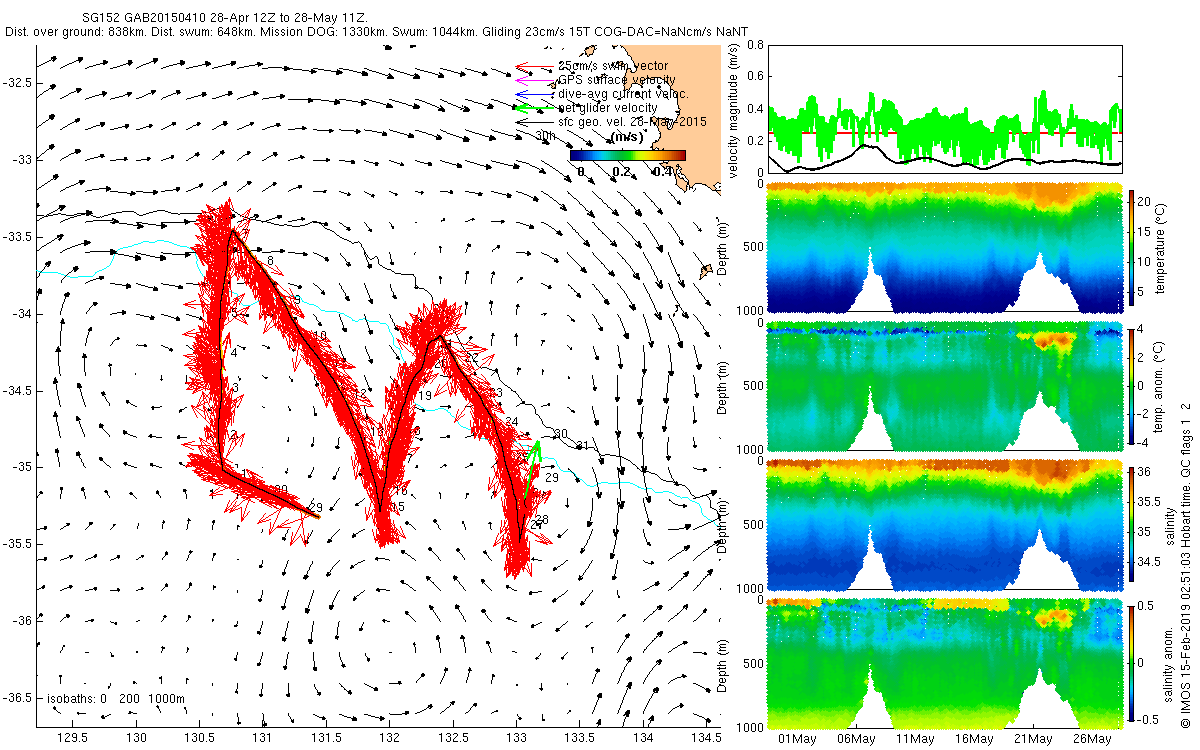This screenshot has width=1200, height=750.
Task: Click the '129.5' longitude tick label
Action: [x=72, y=739]
